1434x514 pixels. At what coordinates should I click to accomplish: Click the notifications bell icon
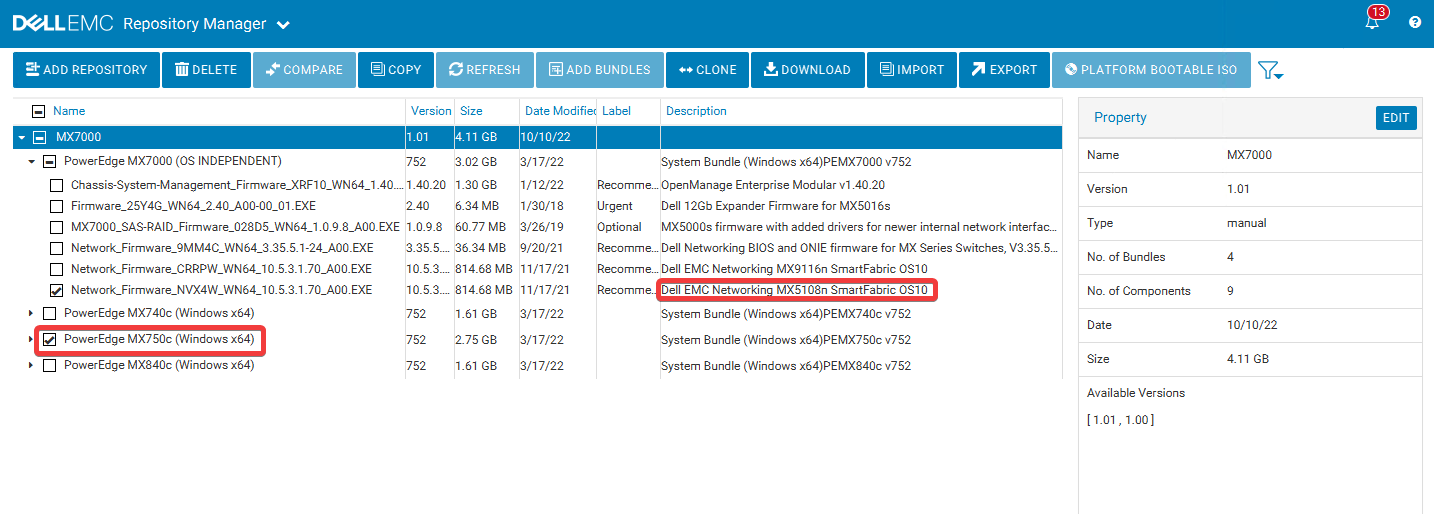(x=1371, y=22)
